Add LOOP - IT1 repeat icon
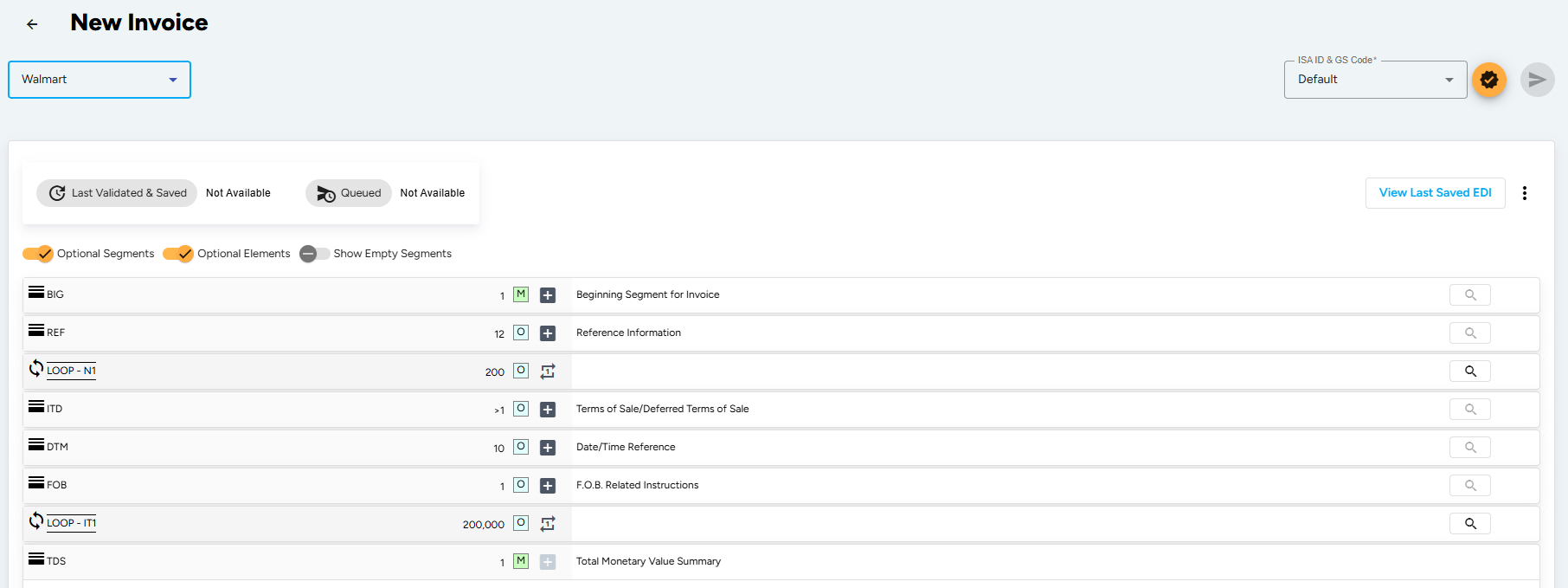Image resolution: width=1568 pixels, height=588 pixels. pyautogui.click(x=548, y=524)
